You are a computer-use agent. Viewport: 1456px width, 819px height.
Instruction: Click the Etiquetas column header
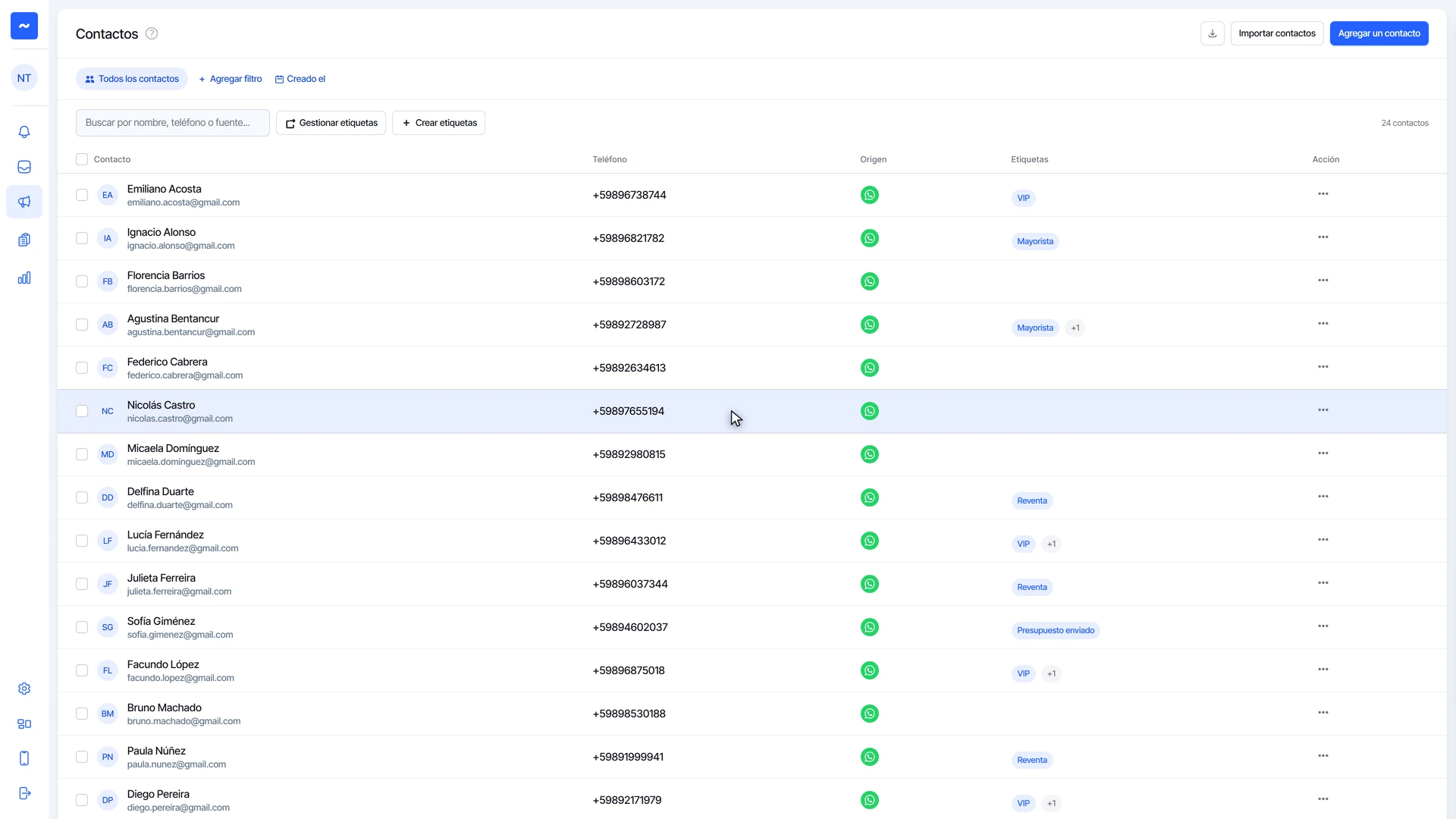pyautogui.click(x=1029, y=159)
